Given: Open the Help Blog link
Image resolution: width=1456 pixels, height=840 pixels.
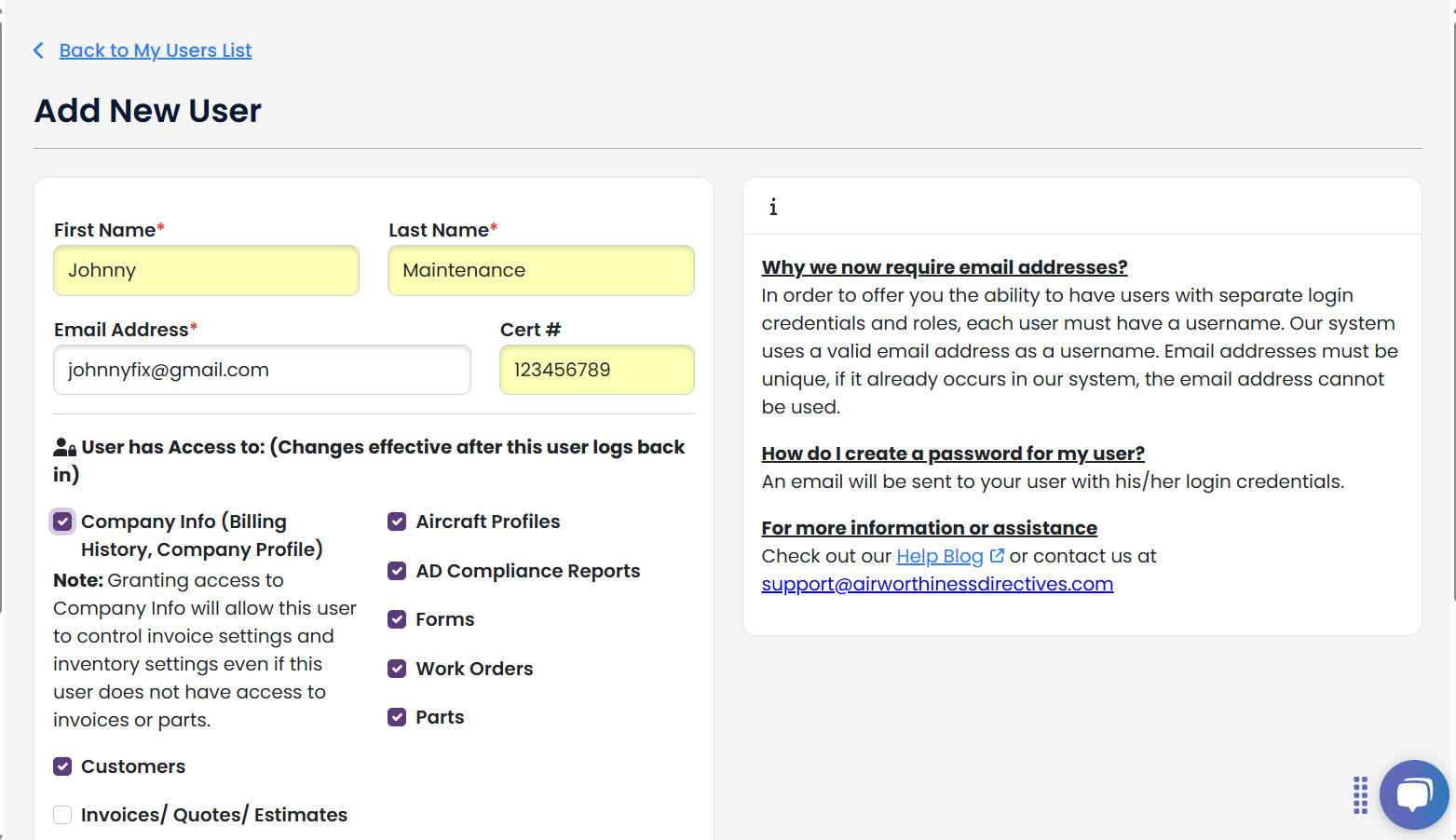Looking at the screenshot, I should pyautogui.click(x=940, y=556).
